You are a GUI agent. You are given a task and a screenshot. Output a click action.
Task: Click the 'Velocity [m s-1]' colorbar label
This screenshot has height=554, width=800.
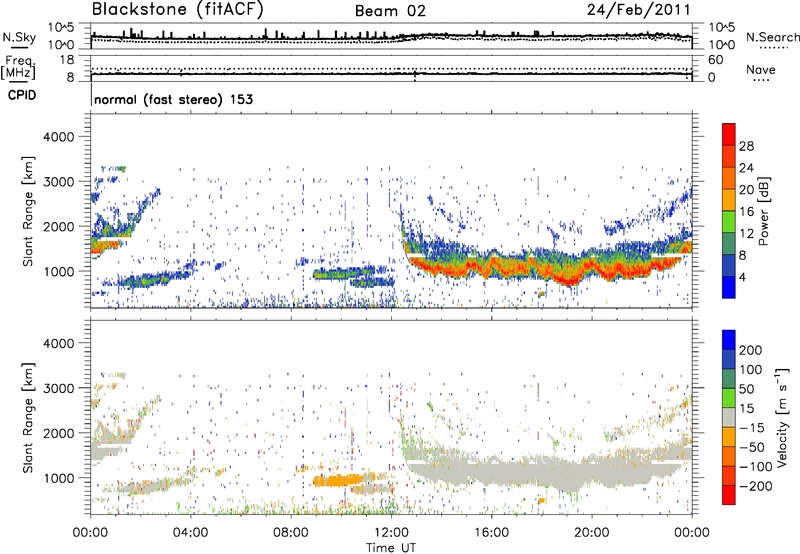782,417
